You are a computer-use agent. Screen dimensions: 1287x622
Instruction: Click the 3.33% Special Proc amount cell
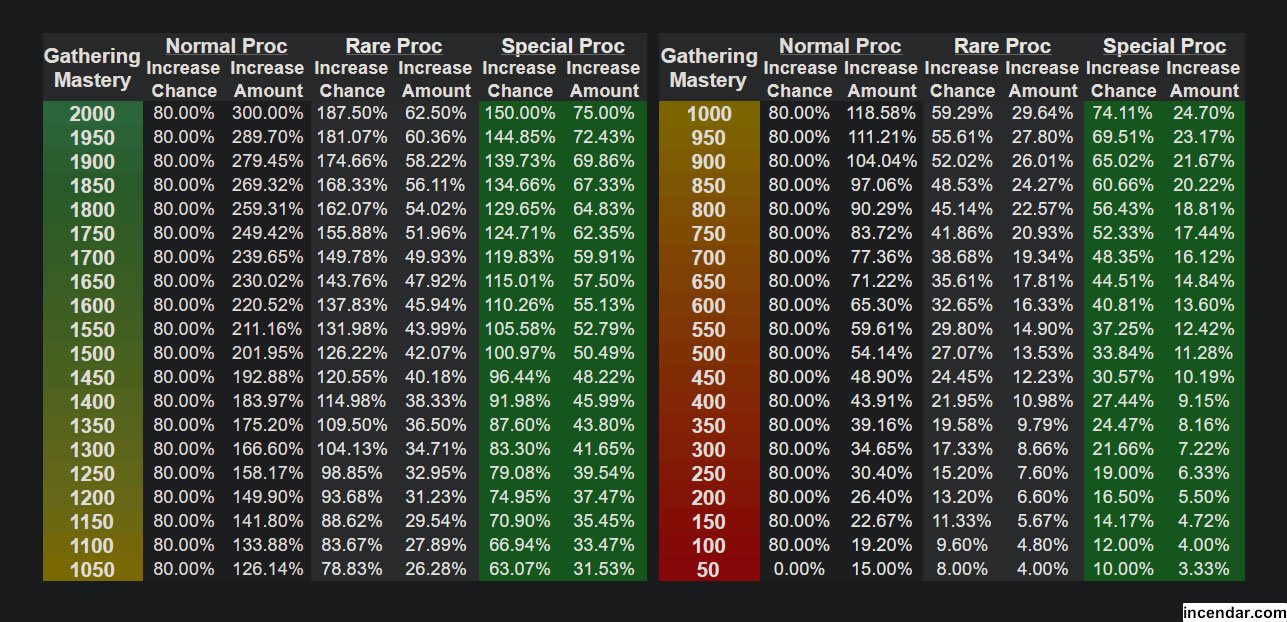pyautogui.click(x=1205, y=569)
